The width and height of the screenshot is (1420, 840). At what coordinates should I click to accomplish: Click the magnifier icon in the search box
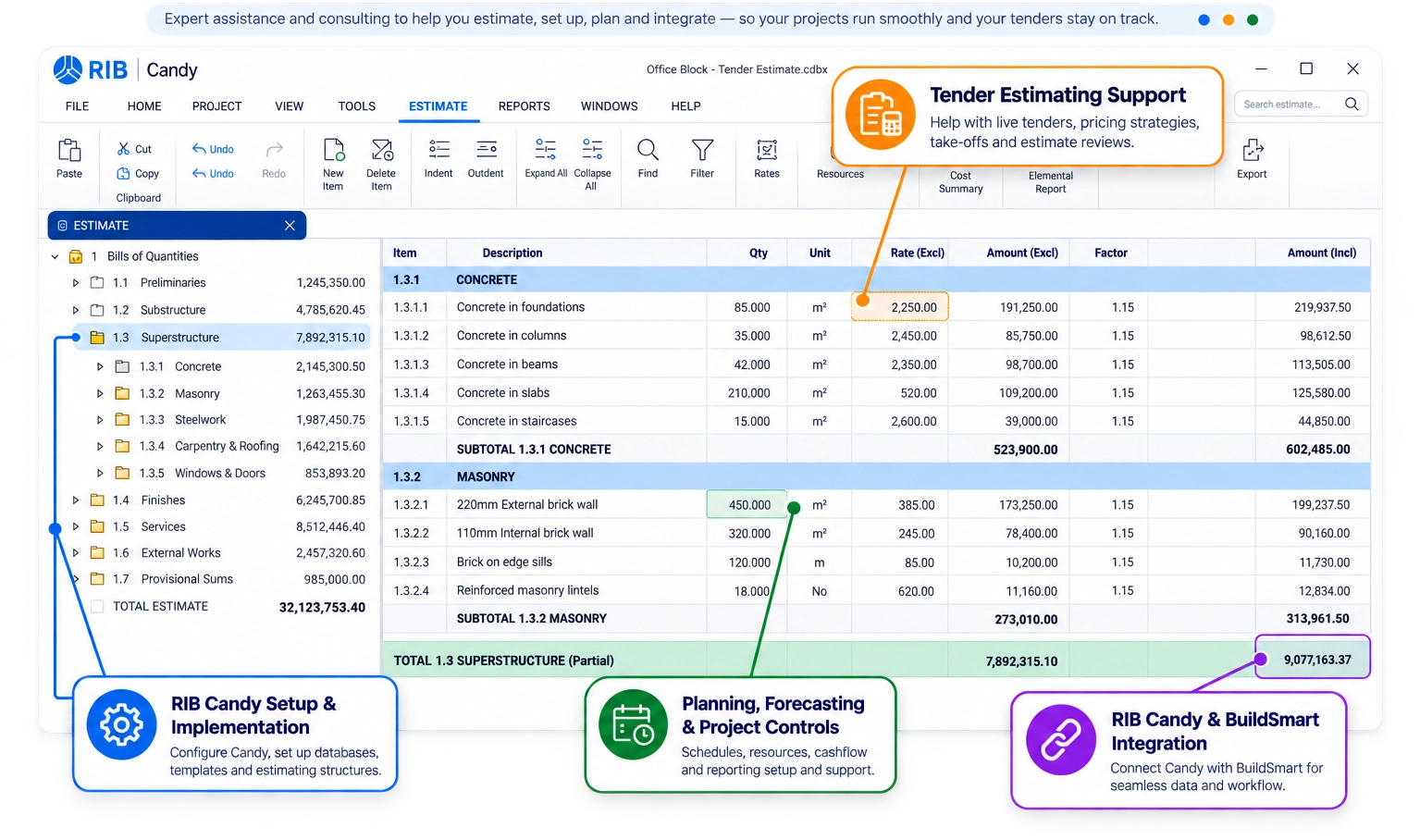click(1352, 104)
